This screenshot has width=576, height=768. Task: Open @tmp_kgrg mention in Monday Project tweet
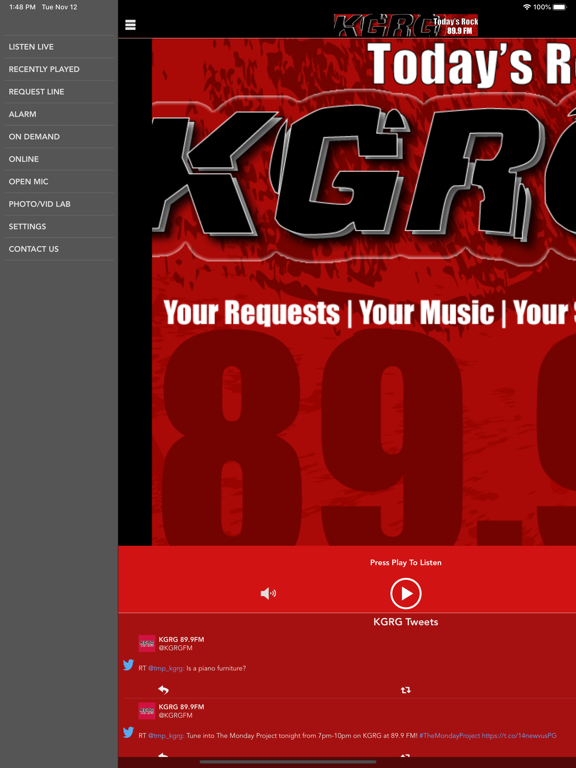pyautogui.click(x=166, y=736)
